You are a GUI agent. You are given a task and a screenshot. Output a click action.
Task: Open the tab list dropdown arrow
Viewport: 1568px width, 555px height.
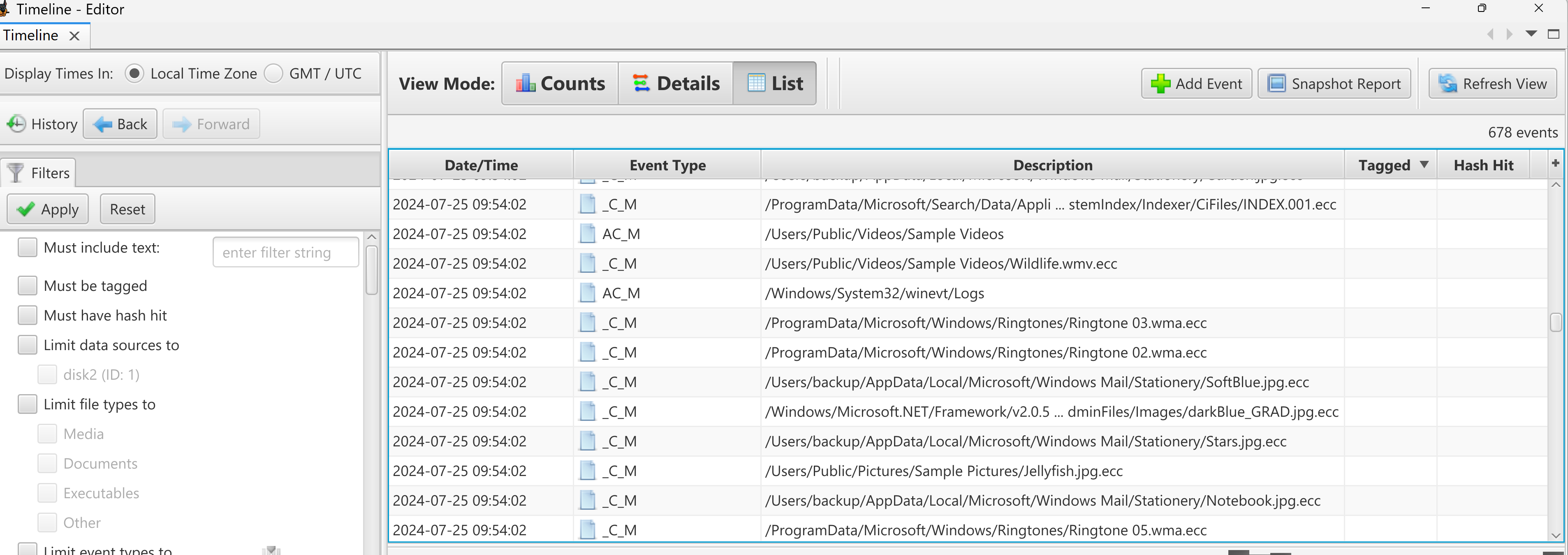1531,34
